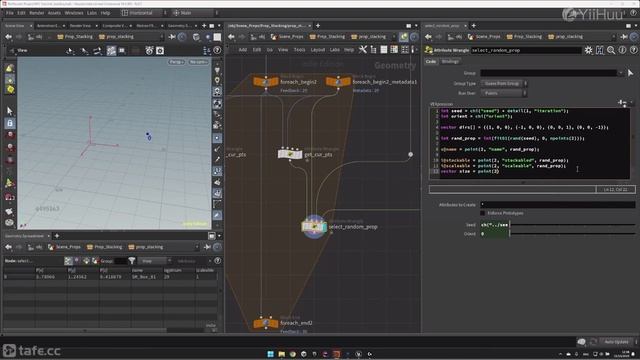Open the Windows menu in the main menu bar
The height and width of the screenshot is (360, 640).
point(74,13)
